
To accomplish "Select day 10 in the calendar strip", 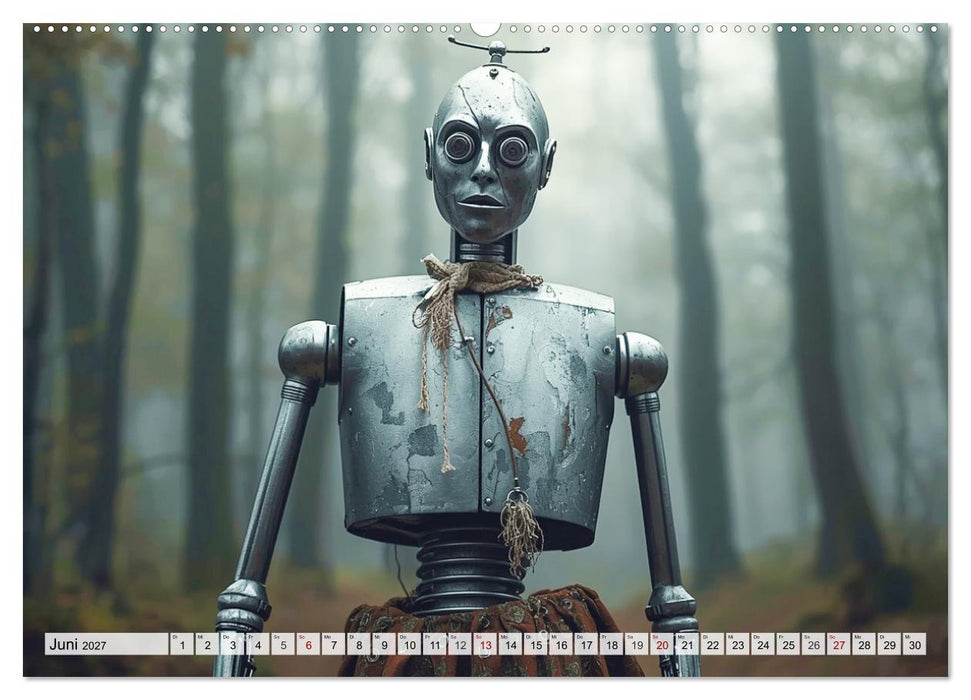I will [x=409, y=644].
